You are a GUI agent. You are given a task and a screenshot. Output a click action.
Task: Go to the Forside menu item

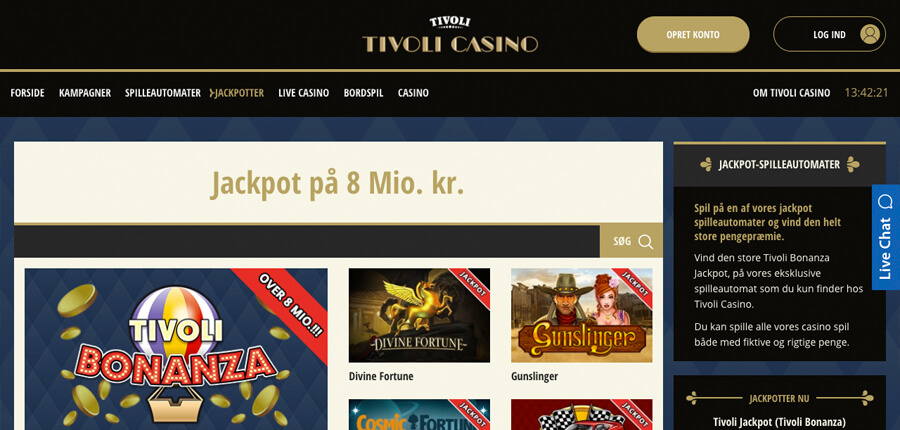28,93
